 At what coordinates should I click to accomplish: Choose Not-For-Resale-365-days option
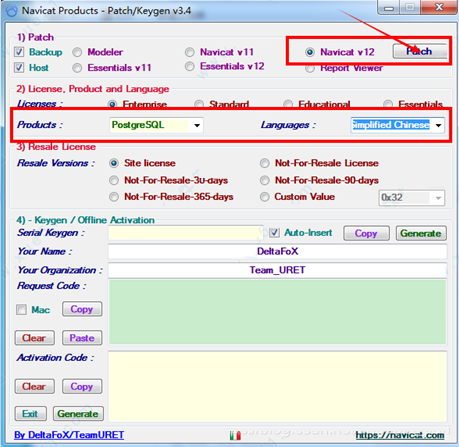pos(114,197)
